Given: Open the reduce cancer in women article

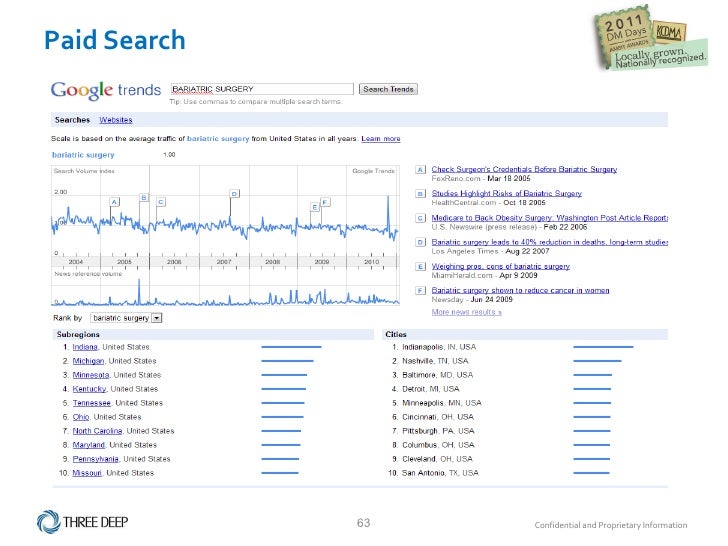Looking at the screenshot, I should point(520,290).
